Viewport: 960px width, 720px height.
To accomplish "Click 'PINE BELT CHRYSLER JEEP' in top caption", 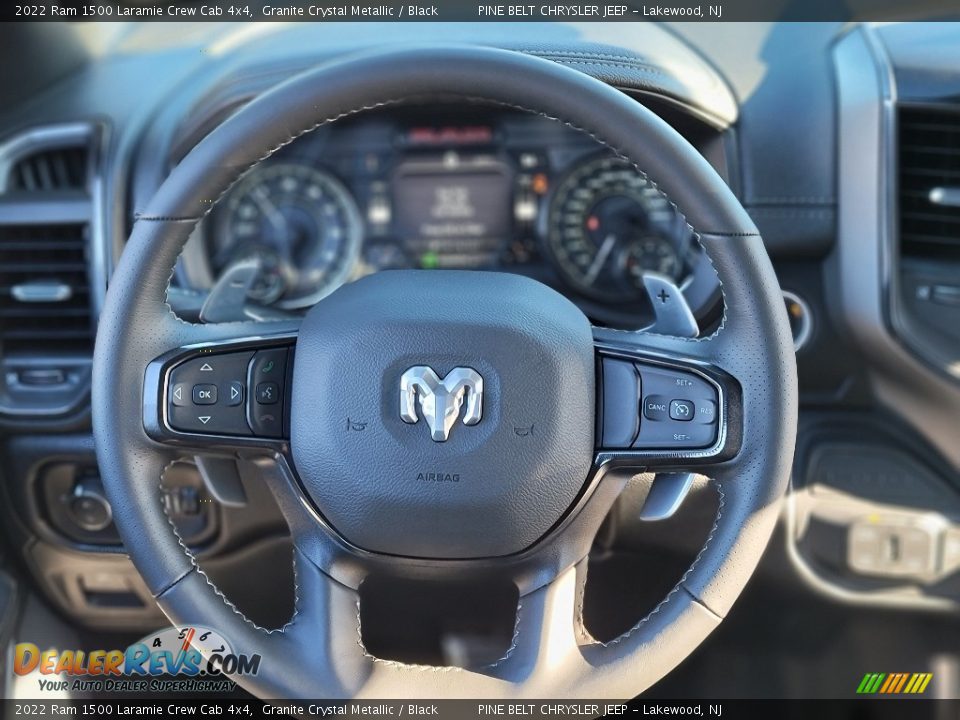I will [x=552, y=10].
